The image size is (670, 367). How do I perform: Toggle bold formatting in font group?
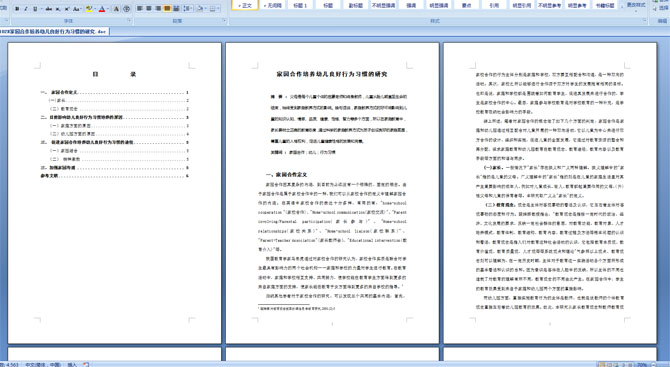coord(17,9)
